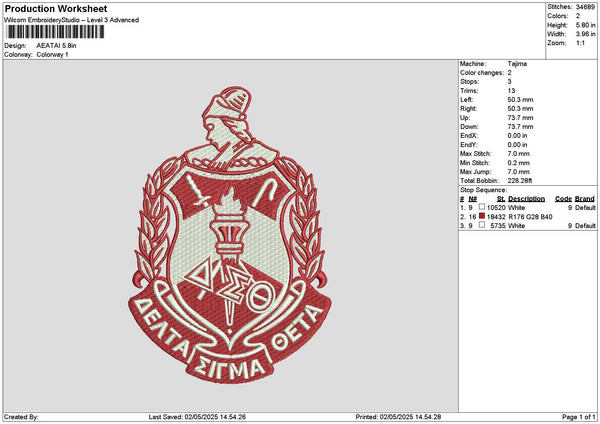Click the design name 'AEATAI 5.8in'
This screenshot has height=424, width=600.
[x=56, y=46]
